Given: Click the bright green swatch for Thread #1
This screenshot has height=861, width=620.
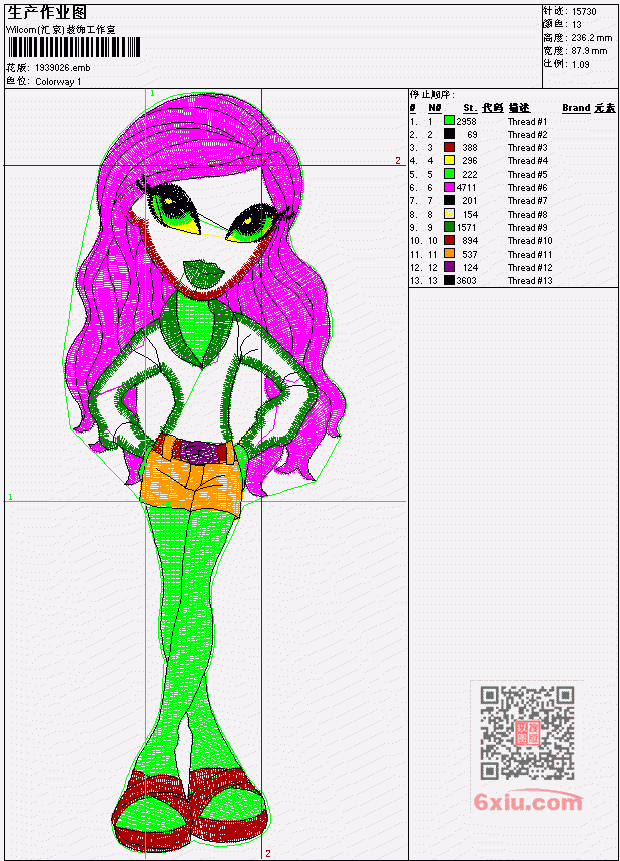Looking at the screenshot, I should 449,121.
